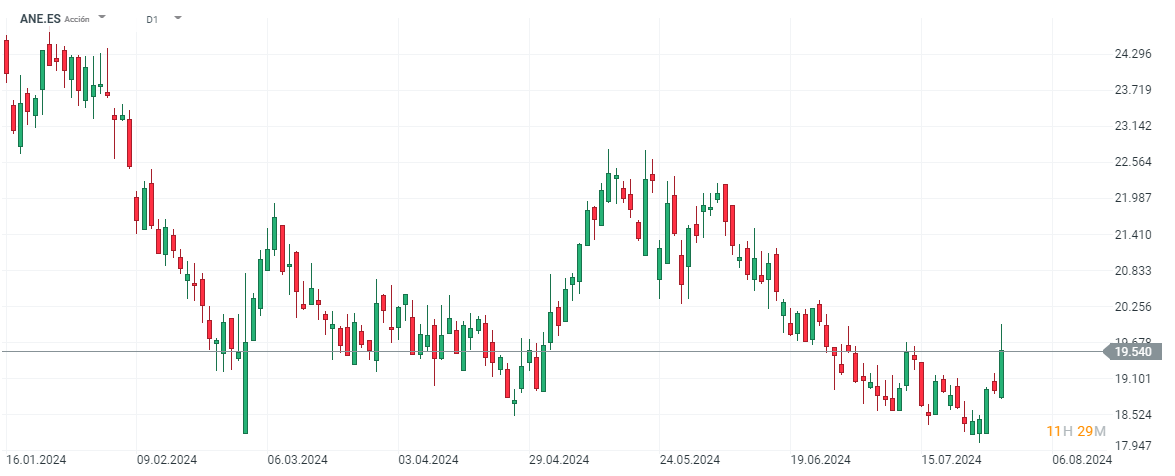
Task: Open the ANE.ES symbol selector arrow
Action: click(103, 16)
